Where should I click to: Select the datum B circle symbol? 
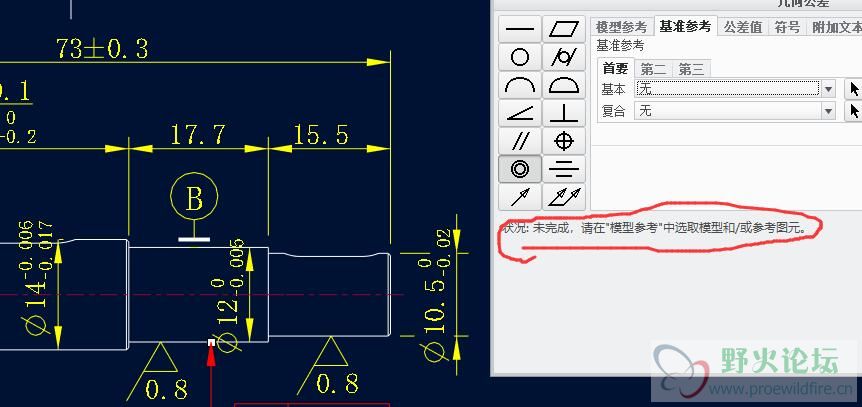coord(194,197)
